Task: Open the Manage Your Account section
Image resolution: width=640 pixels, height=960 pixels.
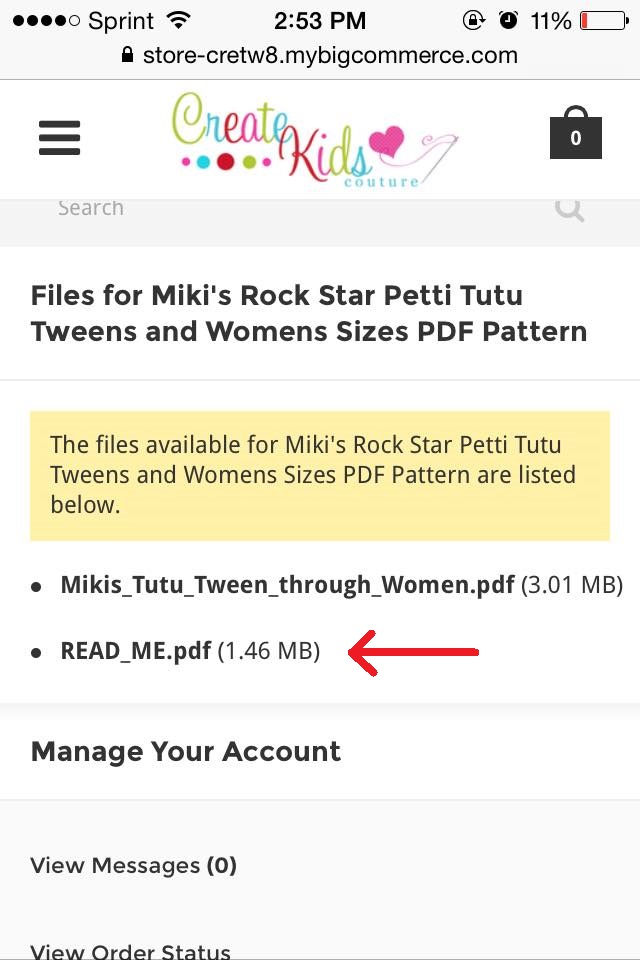Action: click(185, 751)
